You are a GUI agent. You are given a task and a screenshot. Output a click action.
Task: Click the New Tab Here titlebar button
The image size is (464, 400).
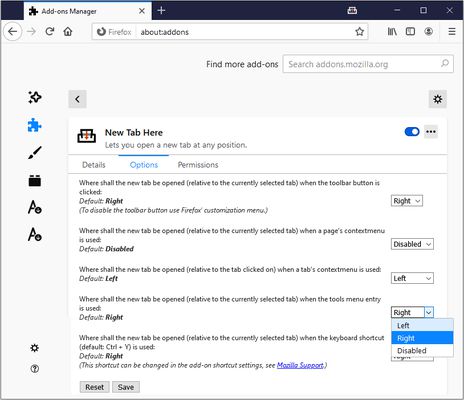click(x=352, y=11)
